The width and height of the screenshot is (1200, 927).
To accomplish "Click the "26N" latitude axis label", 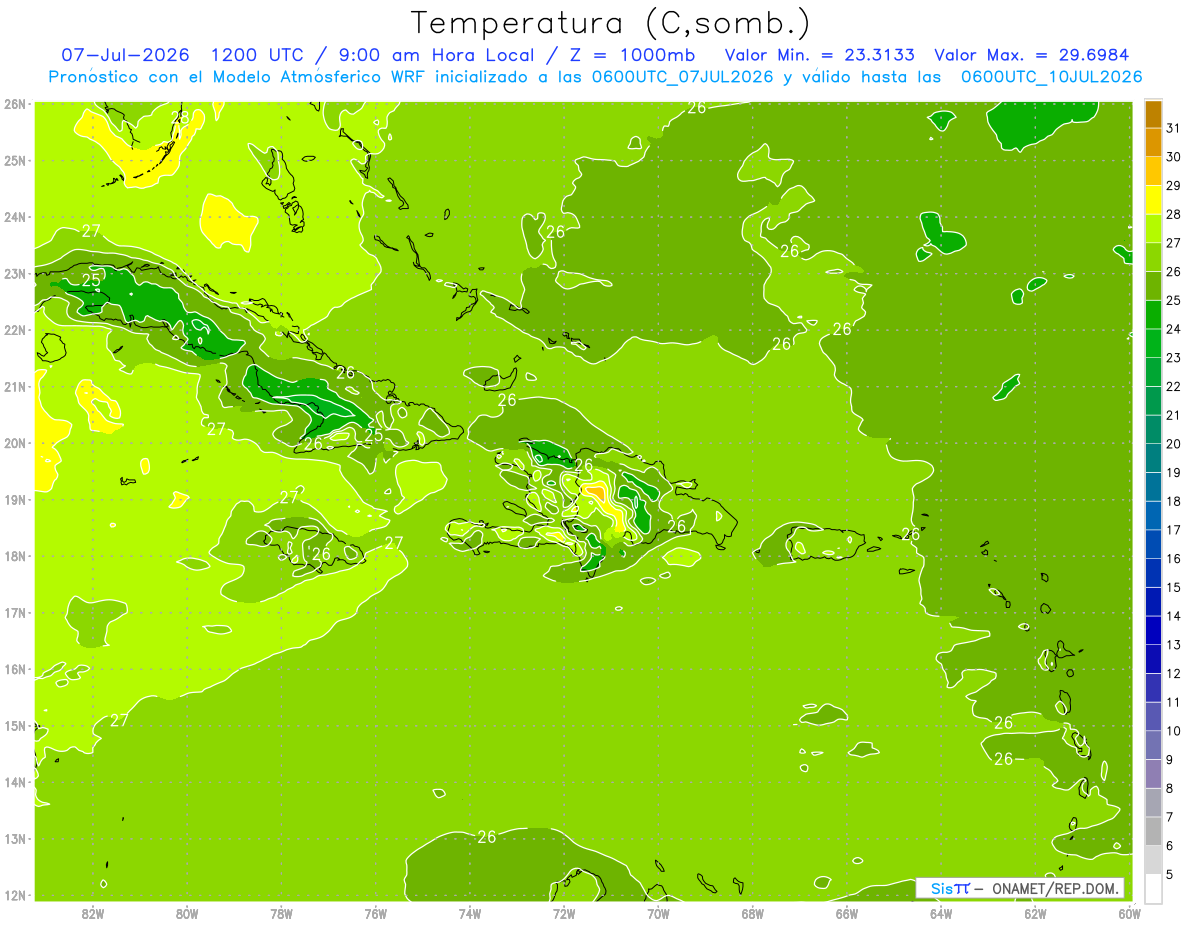I will pyautogui.click(x=15, y=104).
